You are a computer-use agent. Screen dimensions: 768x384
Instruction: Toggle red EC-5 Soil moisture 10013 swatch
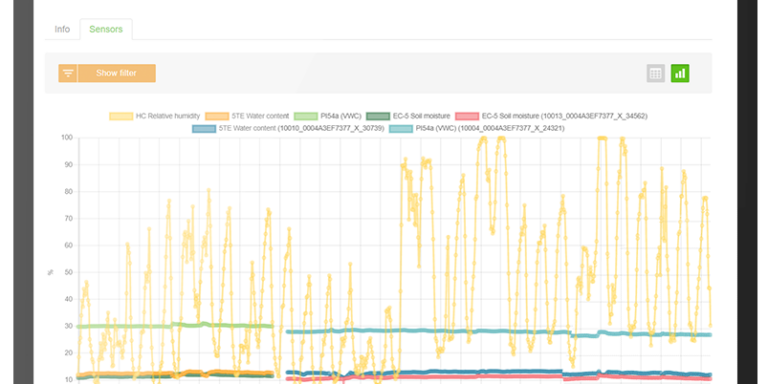[467, 116]
